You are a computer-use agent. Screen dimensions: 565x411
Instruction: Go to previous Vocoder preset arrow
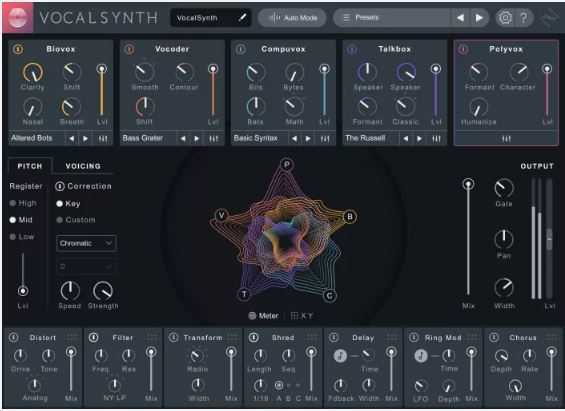(183, 139)
